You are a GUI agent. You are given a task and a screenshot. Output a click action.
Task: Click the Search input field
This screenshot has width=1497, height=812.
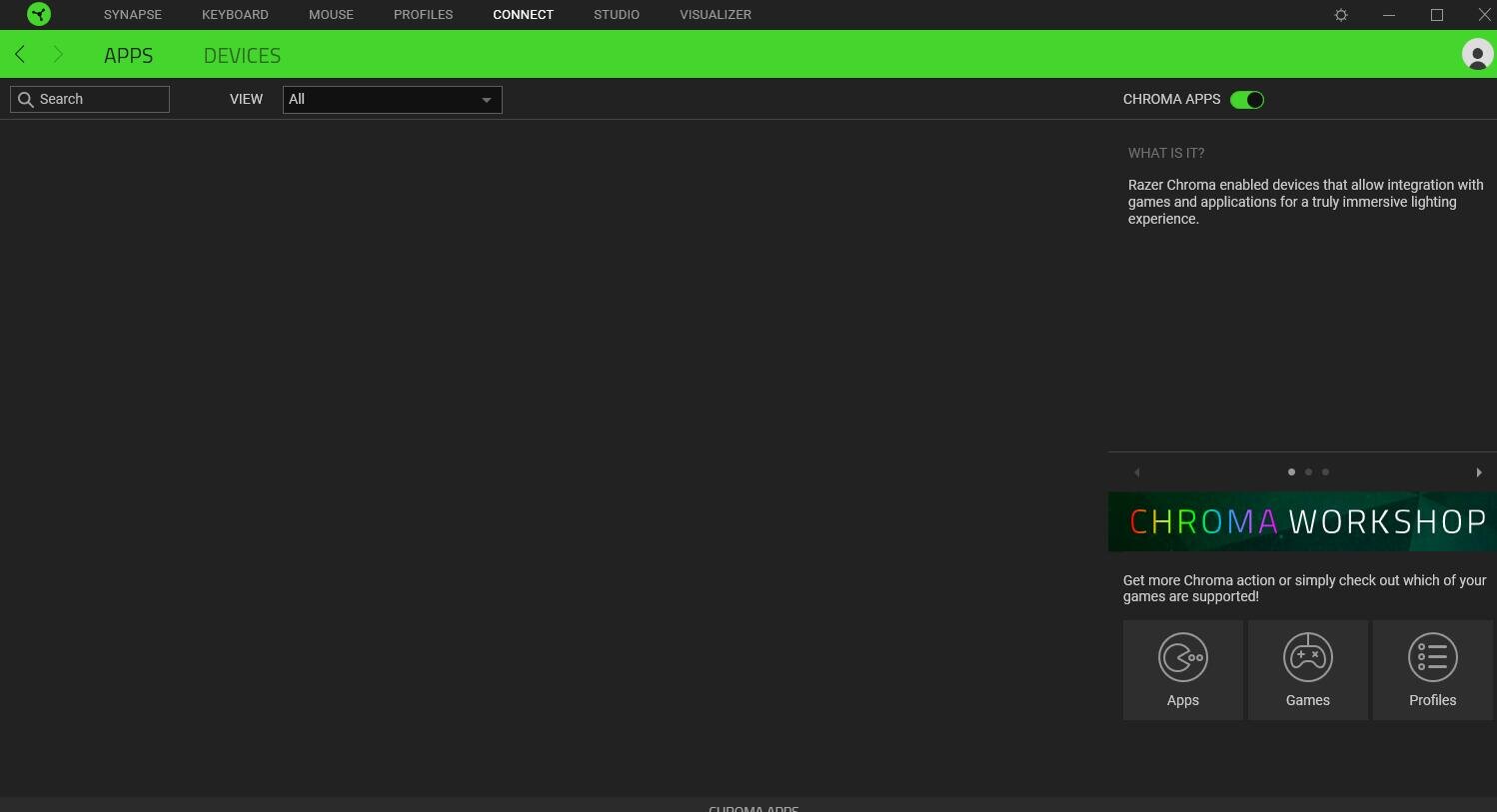point(90,99)
